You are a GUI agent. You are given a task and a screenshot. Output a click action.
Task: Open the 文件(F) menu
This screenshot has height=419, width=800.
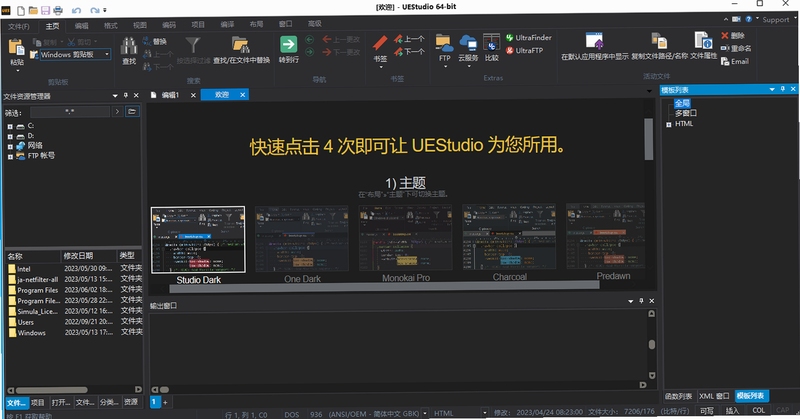(19, 26)
